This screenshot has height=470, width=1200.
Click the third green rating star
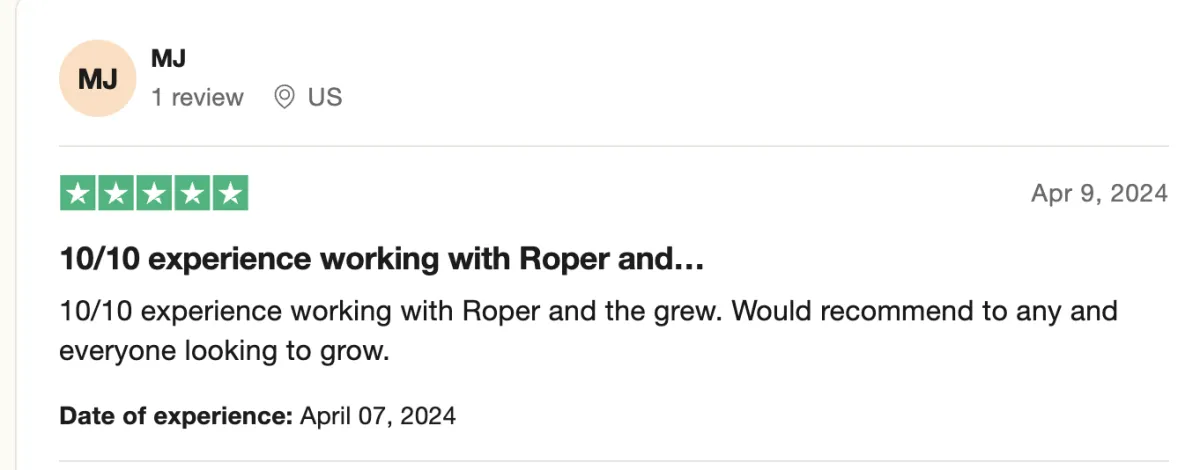tap(154, 193)
